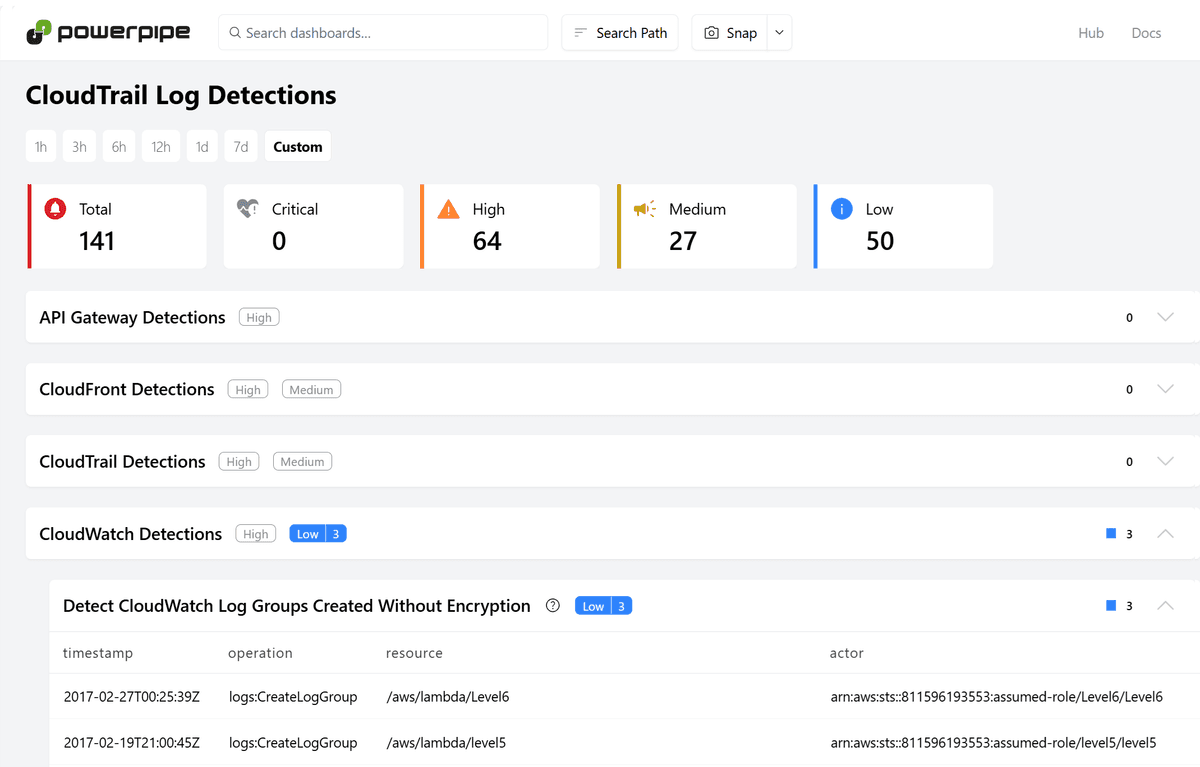
Task: Click the orange High warning triangle icon
Action: [449, 209]
